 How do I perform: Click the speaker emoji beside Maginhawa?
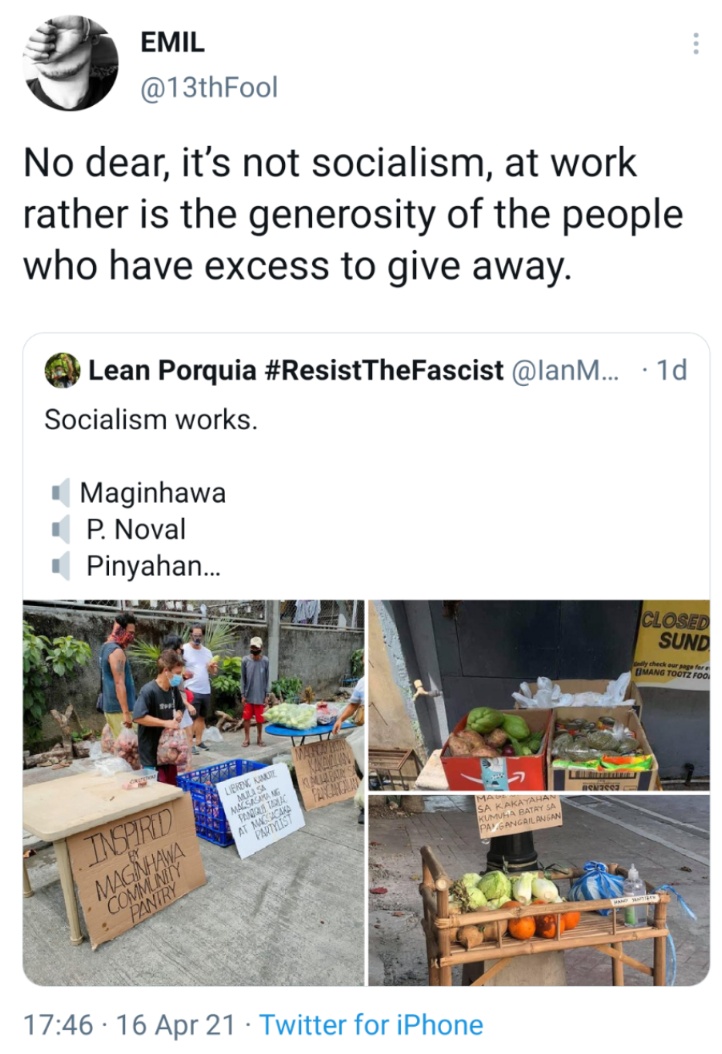[x=61, y=493]
